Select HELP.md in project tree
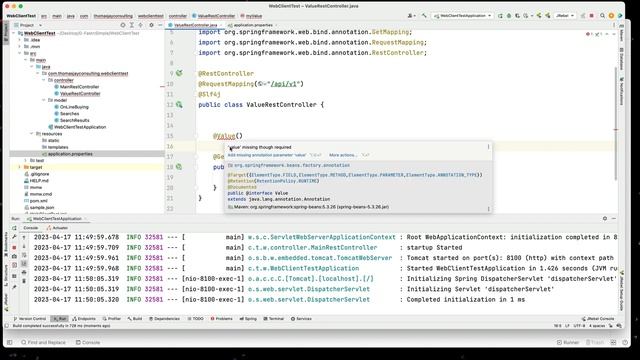The image size is (640, 360). (x=39, y=180)
